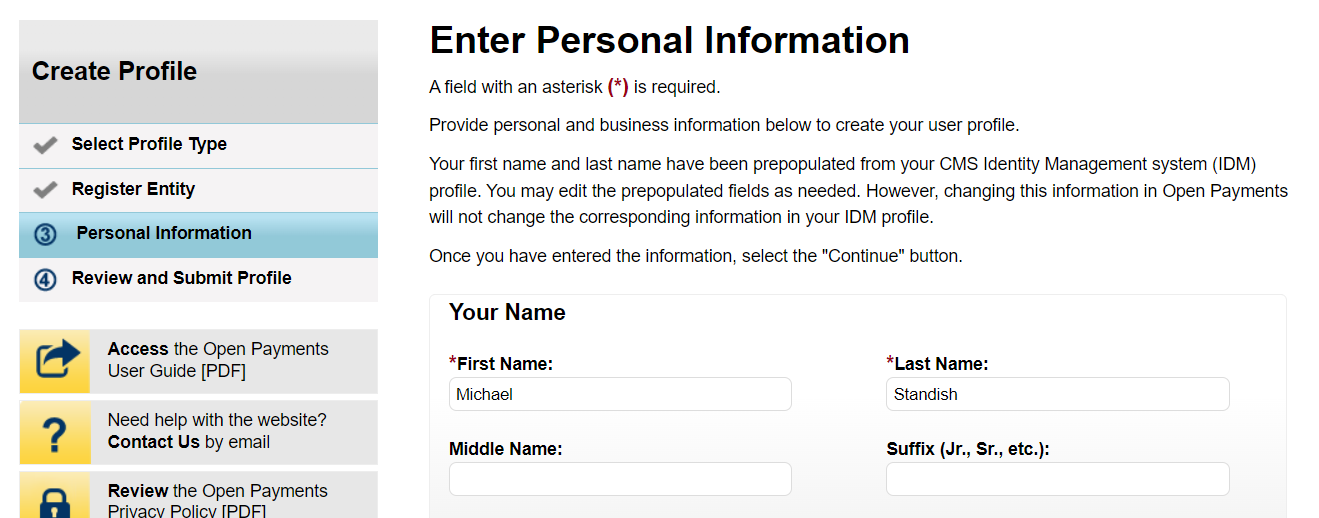The height and width of the screenshot is (518, 1319).
Task: Click the Last Name input field
Action: click(x=1057, y=394)
